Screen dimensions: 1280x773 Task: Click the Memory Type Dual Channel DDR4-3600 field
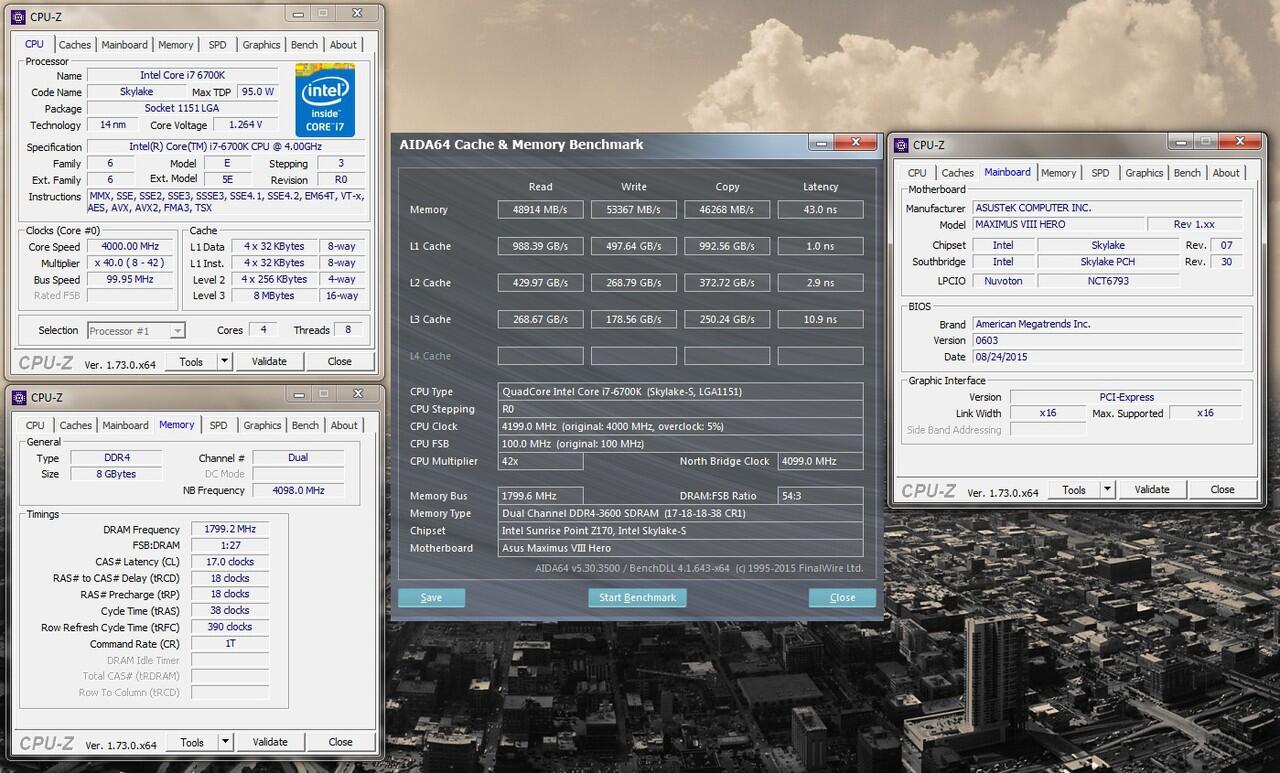pos(680,513)
